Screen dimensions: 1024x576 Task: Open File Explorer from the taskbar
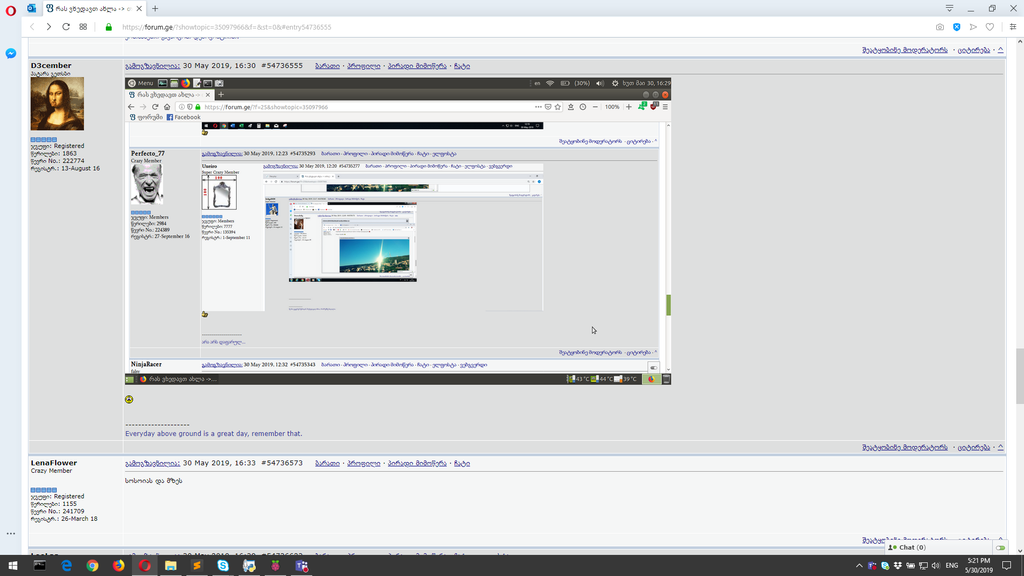170,566
